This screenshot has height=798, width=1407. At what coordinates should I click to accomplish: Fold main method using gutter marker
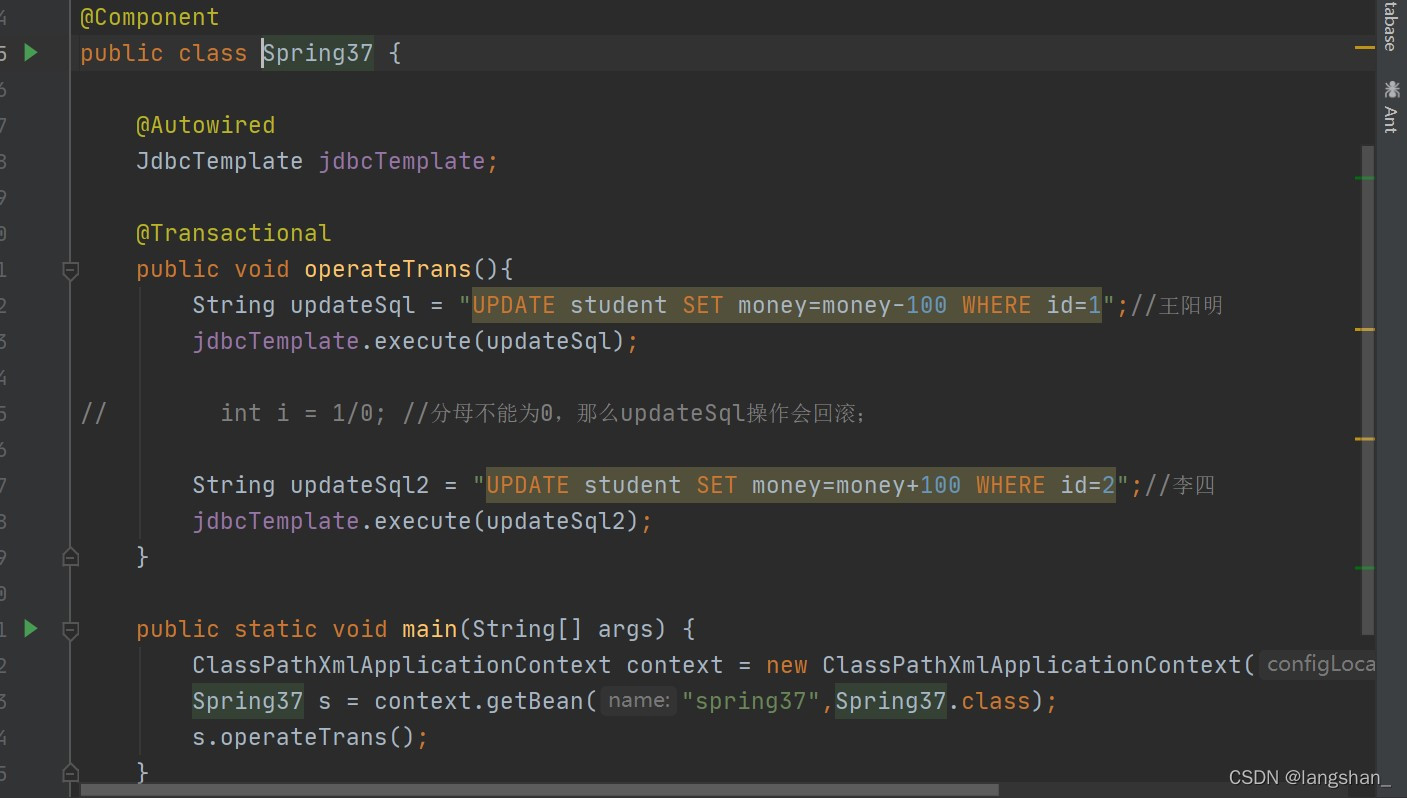[70, 629]
